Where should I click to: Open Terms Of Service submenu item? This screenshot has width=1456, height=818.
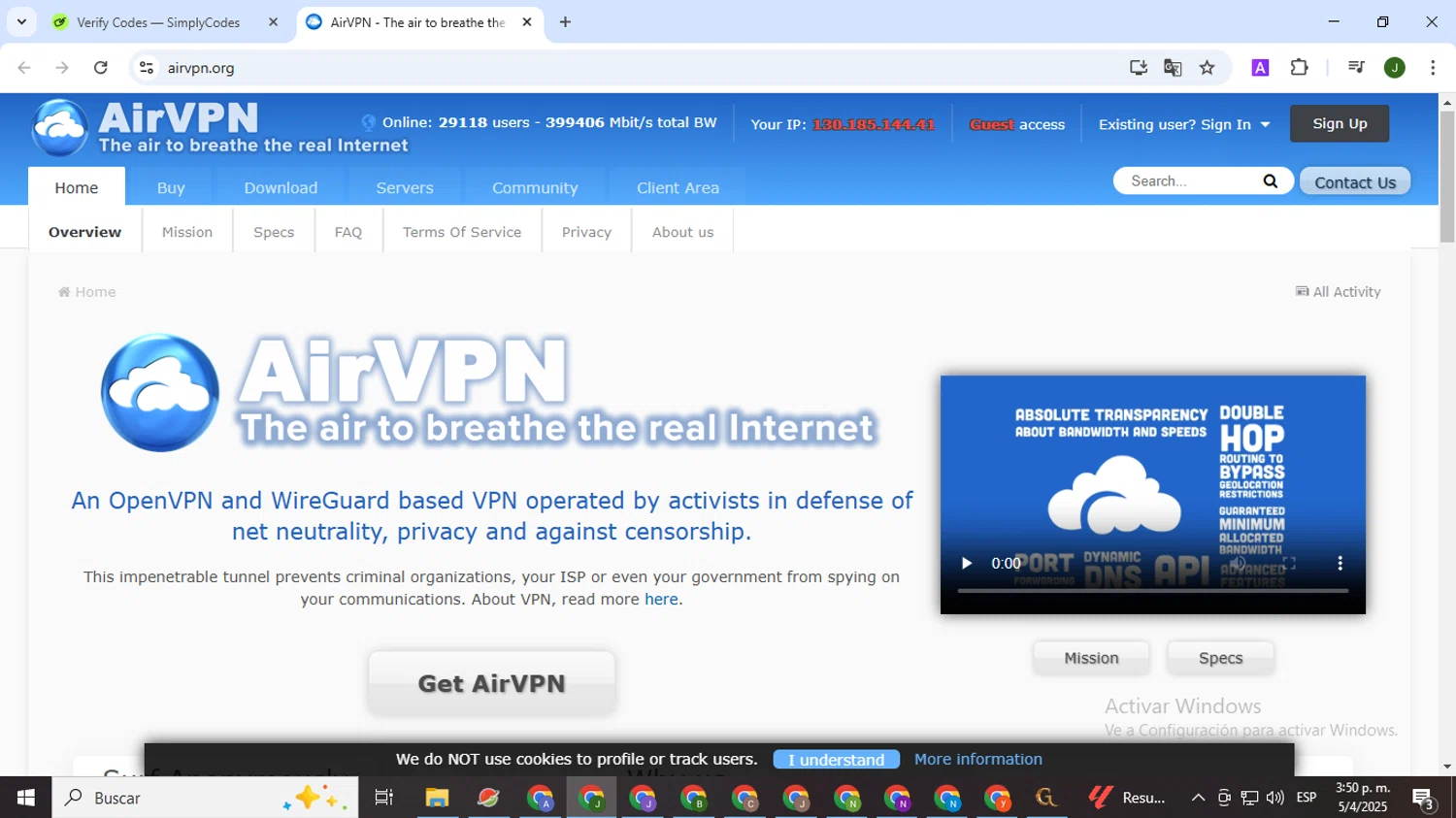coord(462,232)
